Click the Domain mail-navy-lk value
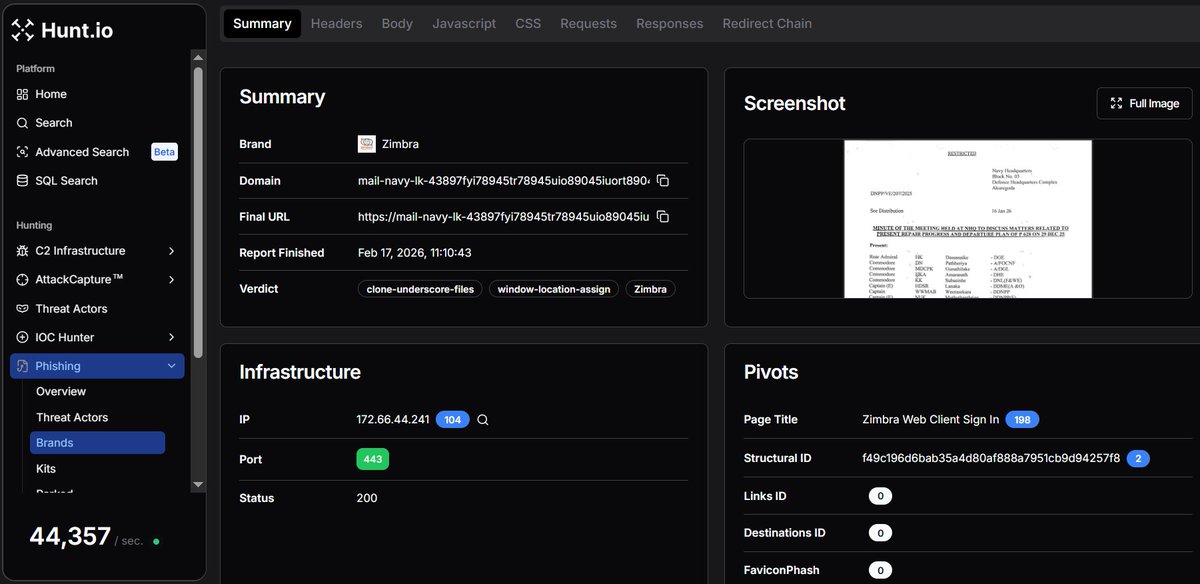The image size is (1200, 584). [x=503, y=181]
